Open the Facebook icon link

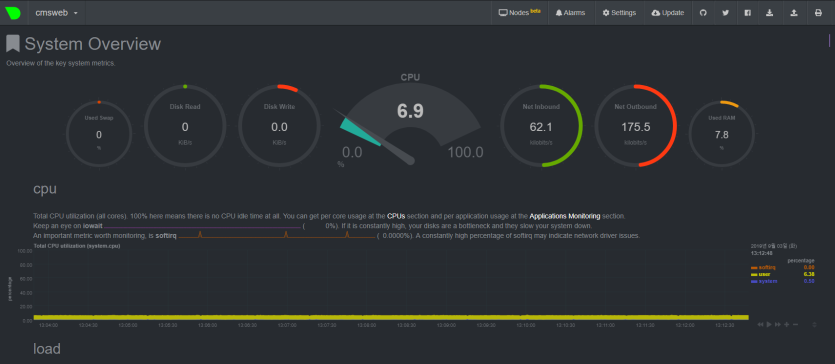click(x=748, y=13)
